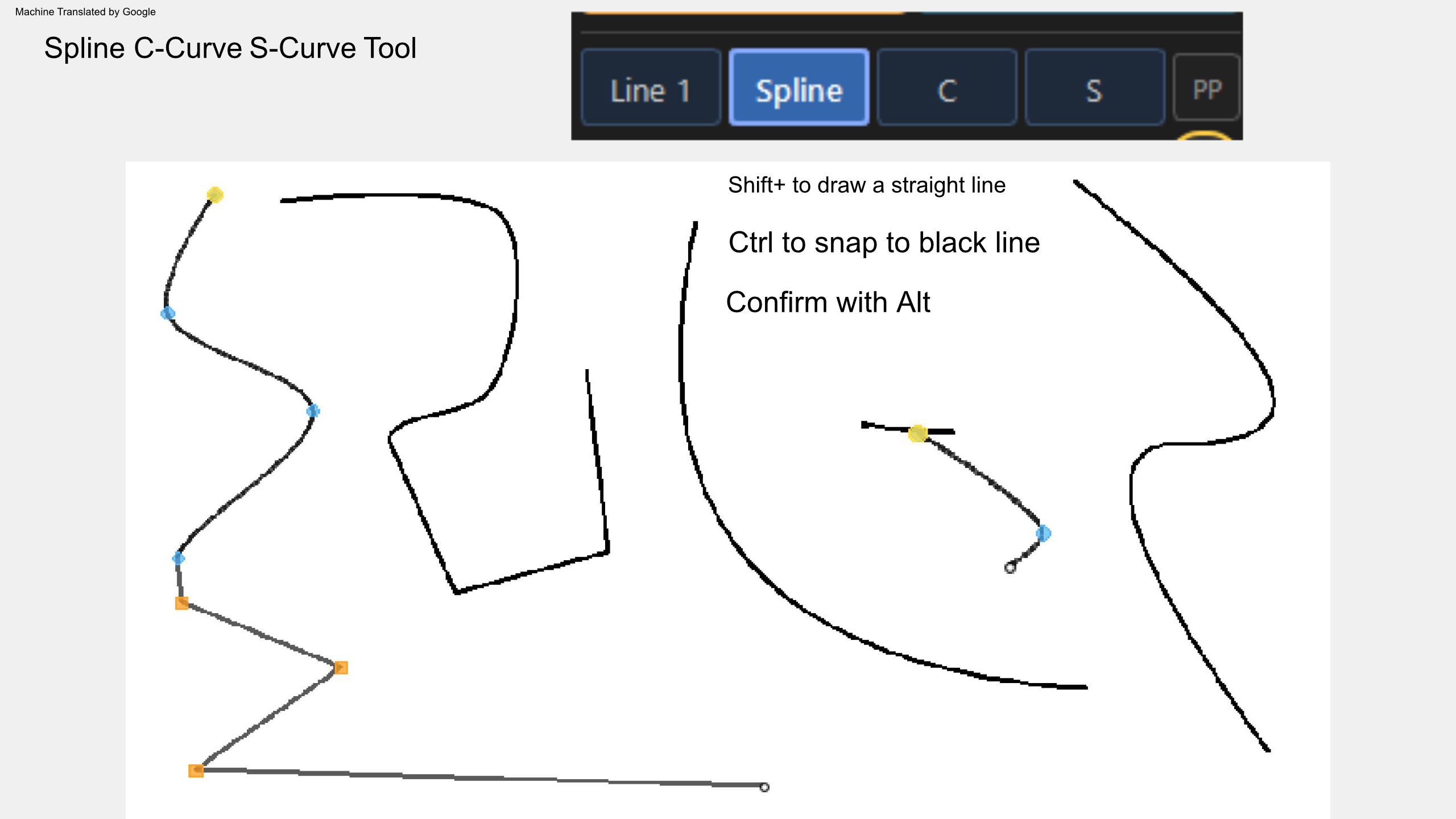Choose the C curve tool
1456x819 pixels.
click(947, 88)
